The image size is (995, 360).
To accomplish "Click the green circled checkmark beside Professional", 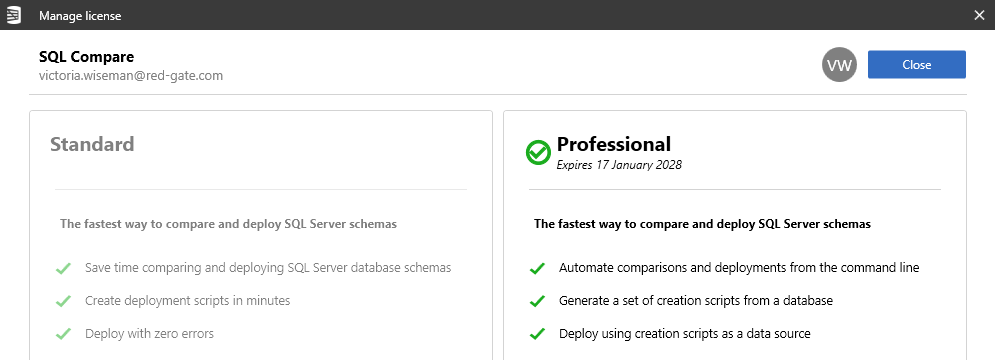I will (538, 152).
